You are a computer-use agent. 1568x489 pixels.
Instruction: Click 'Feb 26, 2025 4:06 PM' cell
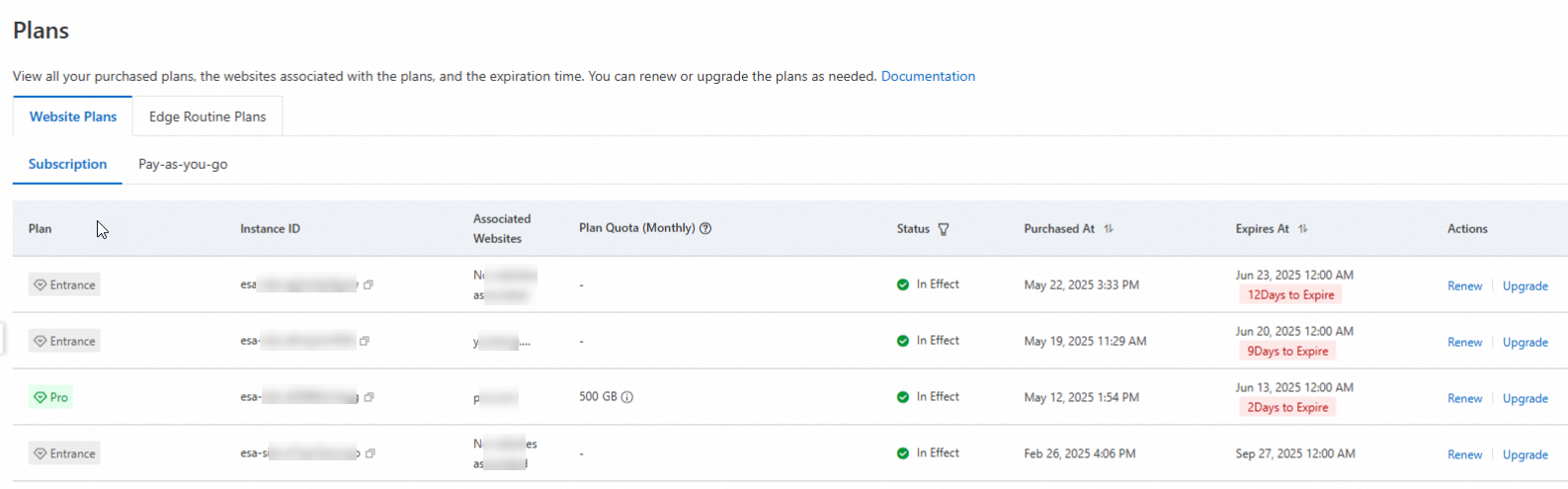coord(1079,453)
